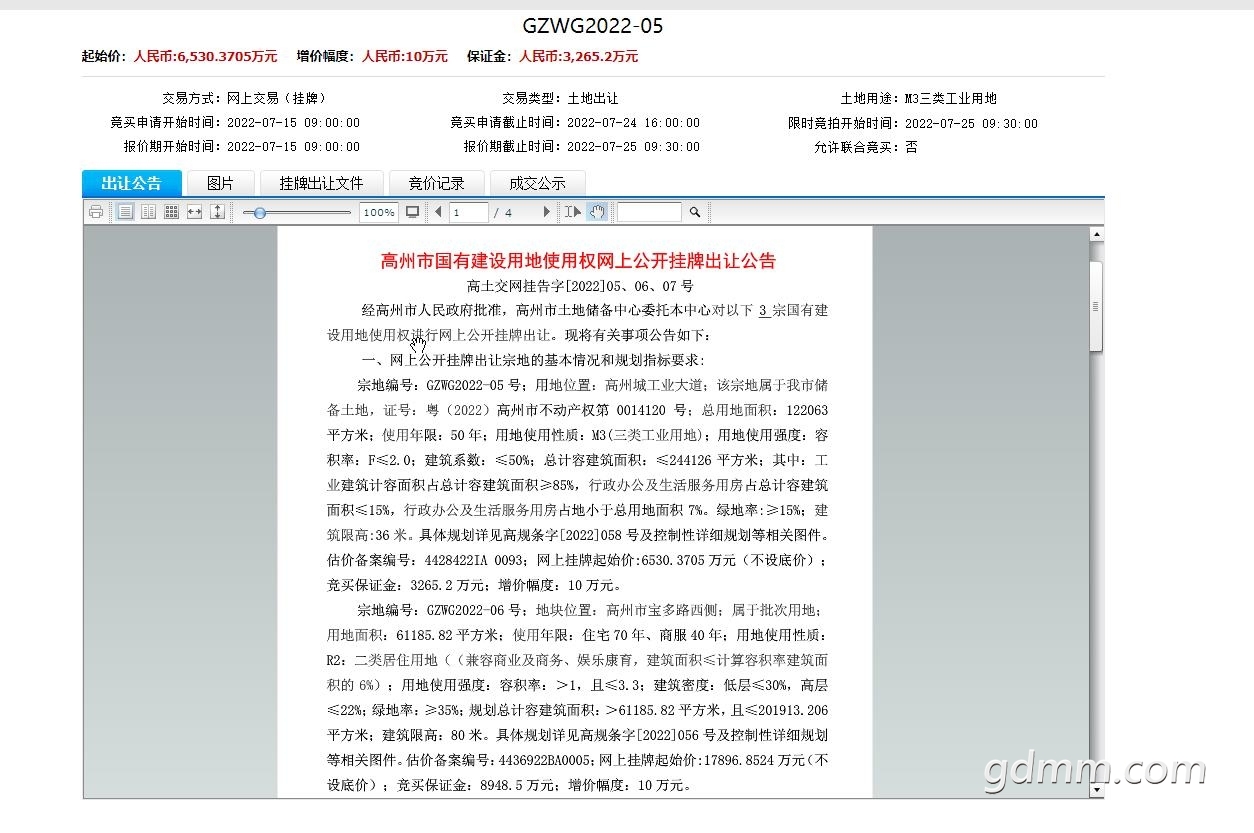The width and height of the screenshot is (1254, 833).
Task: Go to next page arrow
Action: (x=546, y=212)
